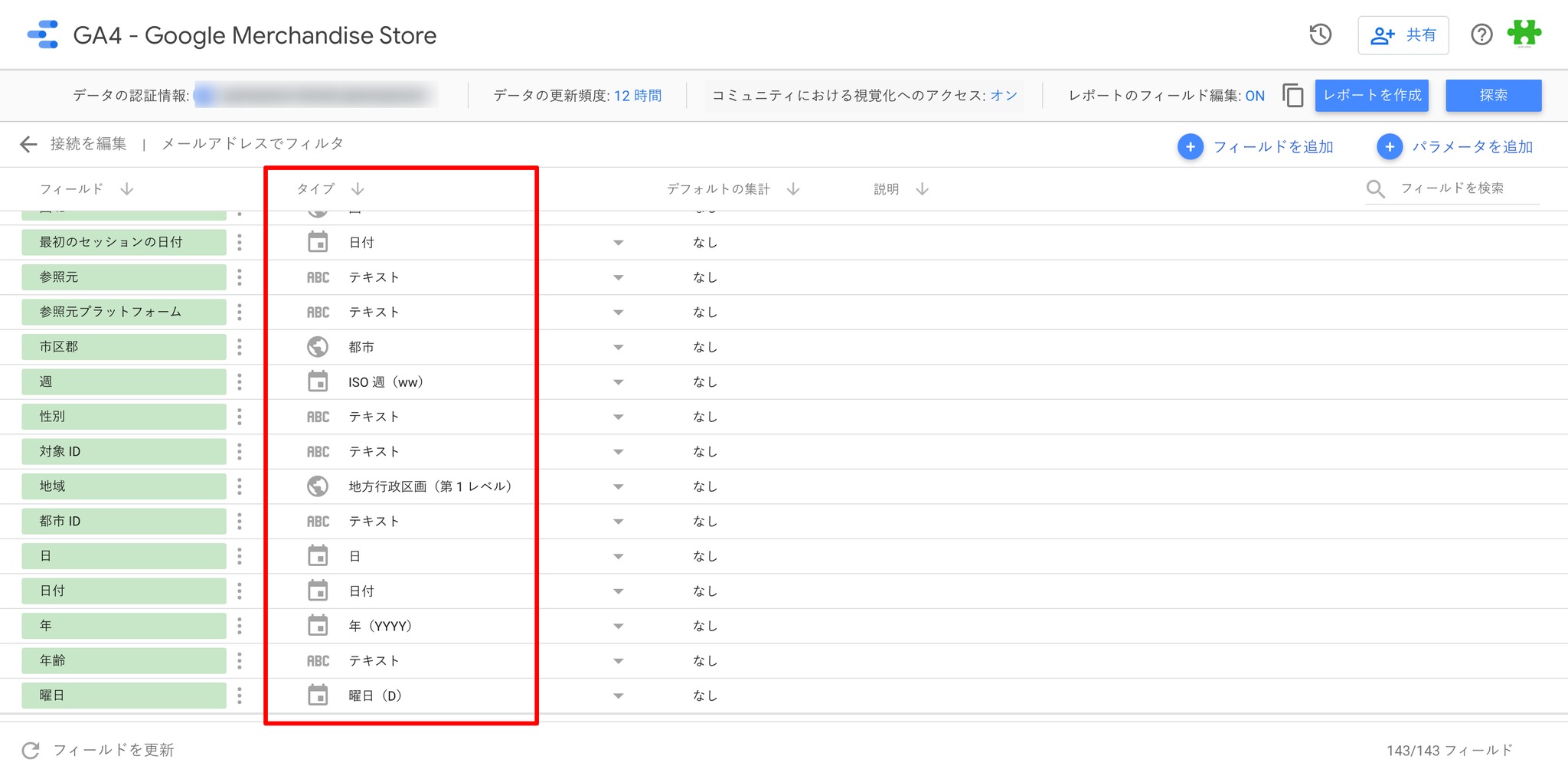Click メールアドレスでフィルタ link
Image resolution: width=1568 pixels, height=779 pixels.
coord(253,144)
